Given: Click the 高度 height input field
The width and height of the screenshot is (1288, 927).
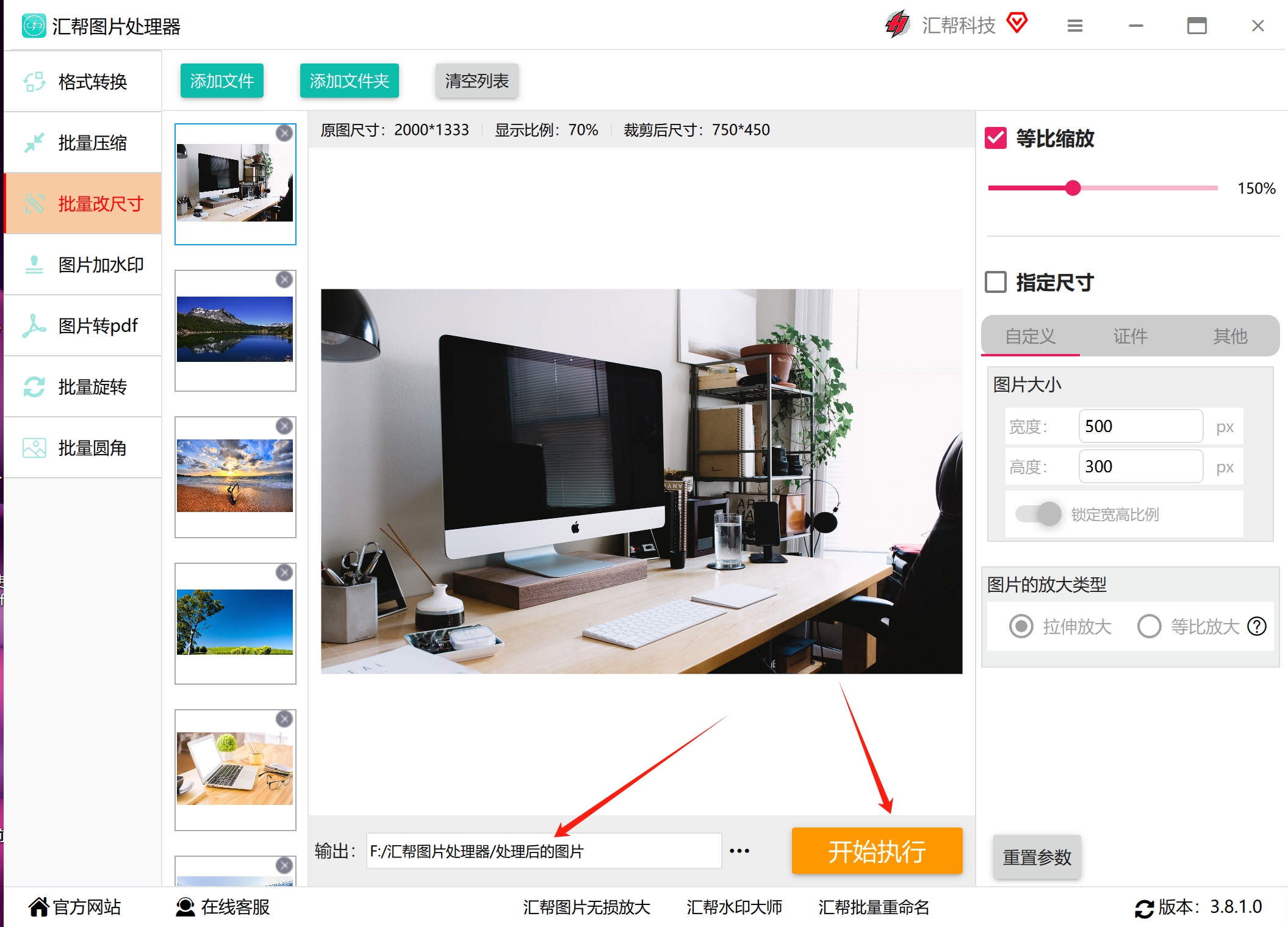Looking at the screenshot, I should pos(1141,466).
